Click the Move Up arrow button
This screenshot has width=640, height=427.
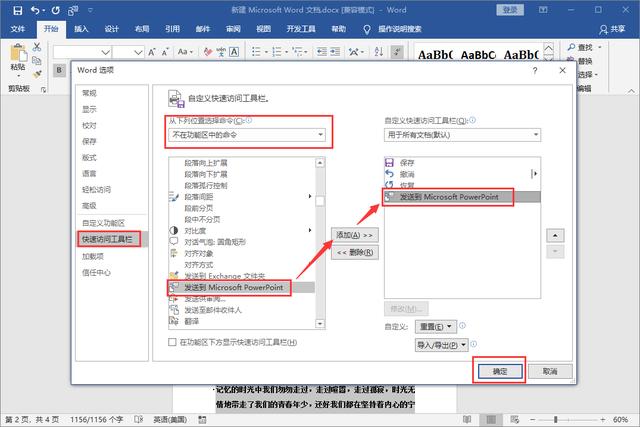click(x=555, y=235)
